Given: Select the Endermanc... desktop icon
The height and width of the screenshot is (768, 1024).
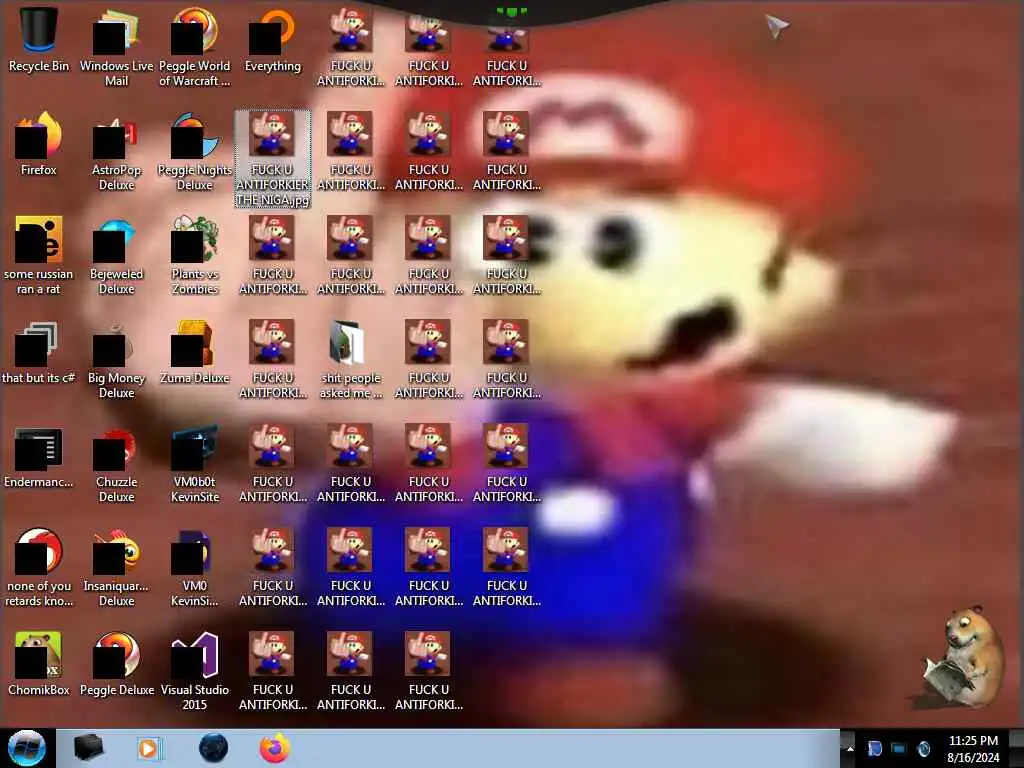Looking at the screenshot, I should click(39, 457).
